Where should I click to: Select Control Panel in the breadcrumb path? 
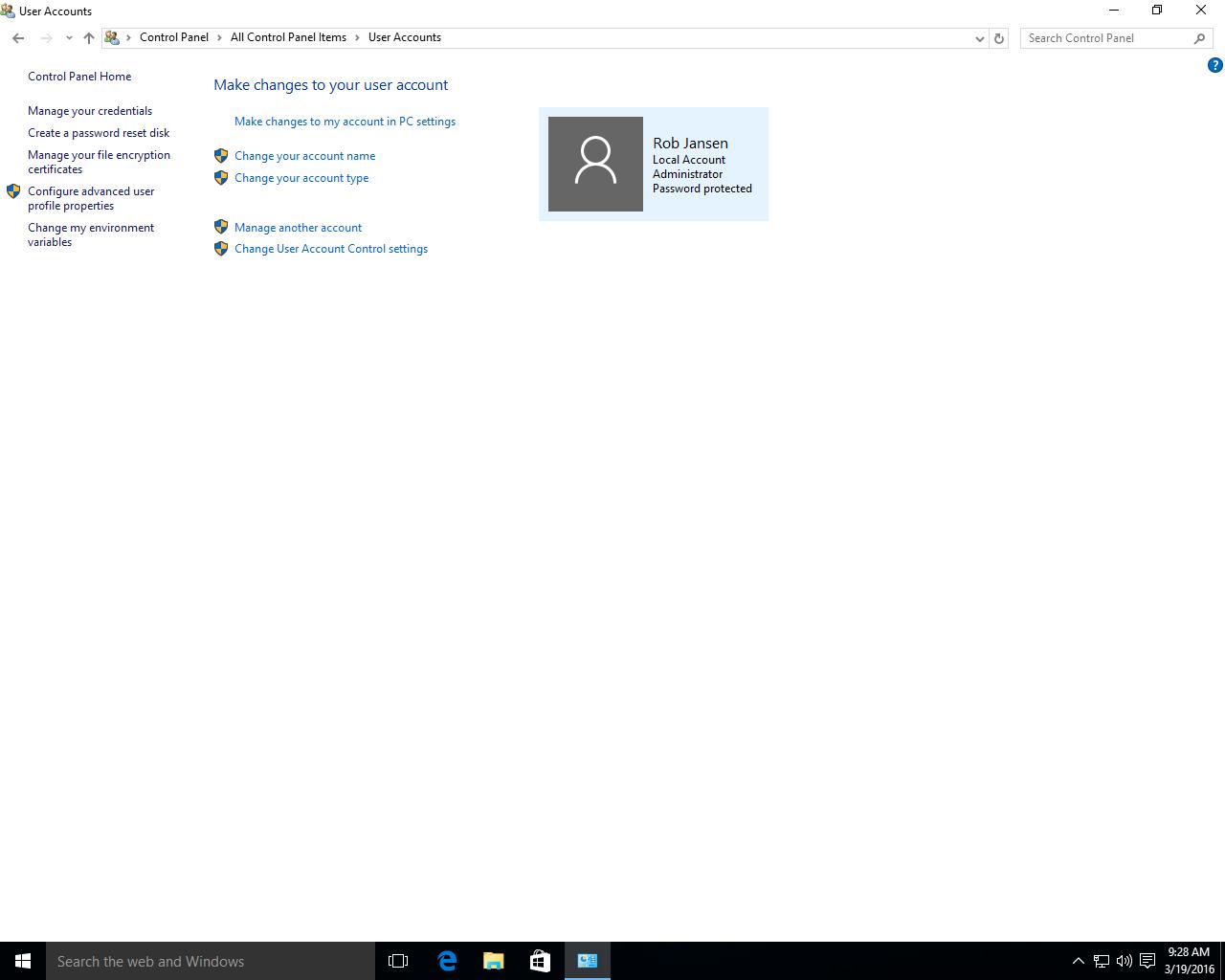tap(174, 37)
